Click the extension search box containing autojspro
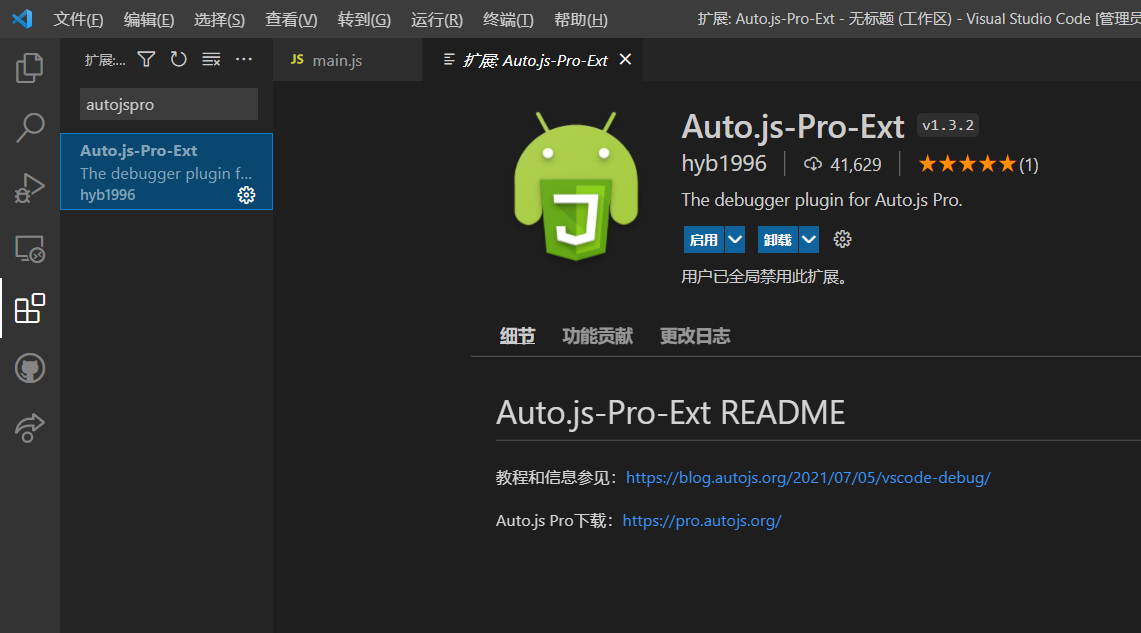Viewport: 1141px width, 633px height. coord(169,104)
